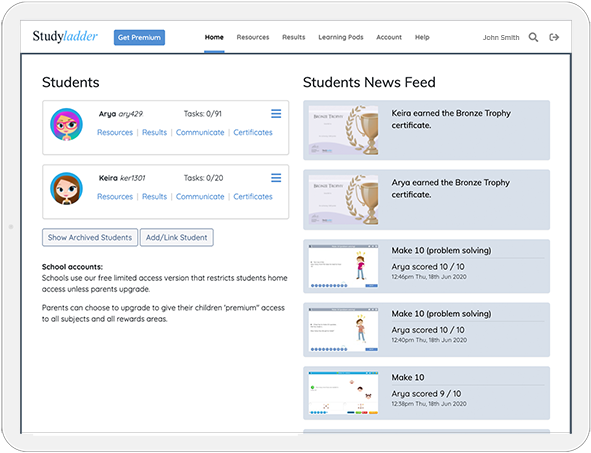Viewport: 591px width, 453px height.
Task: Open Arya's Results link
Action: point(155,132)
